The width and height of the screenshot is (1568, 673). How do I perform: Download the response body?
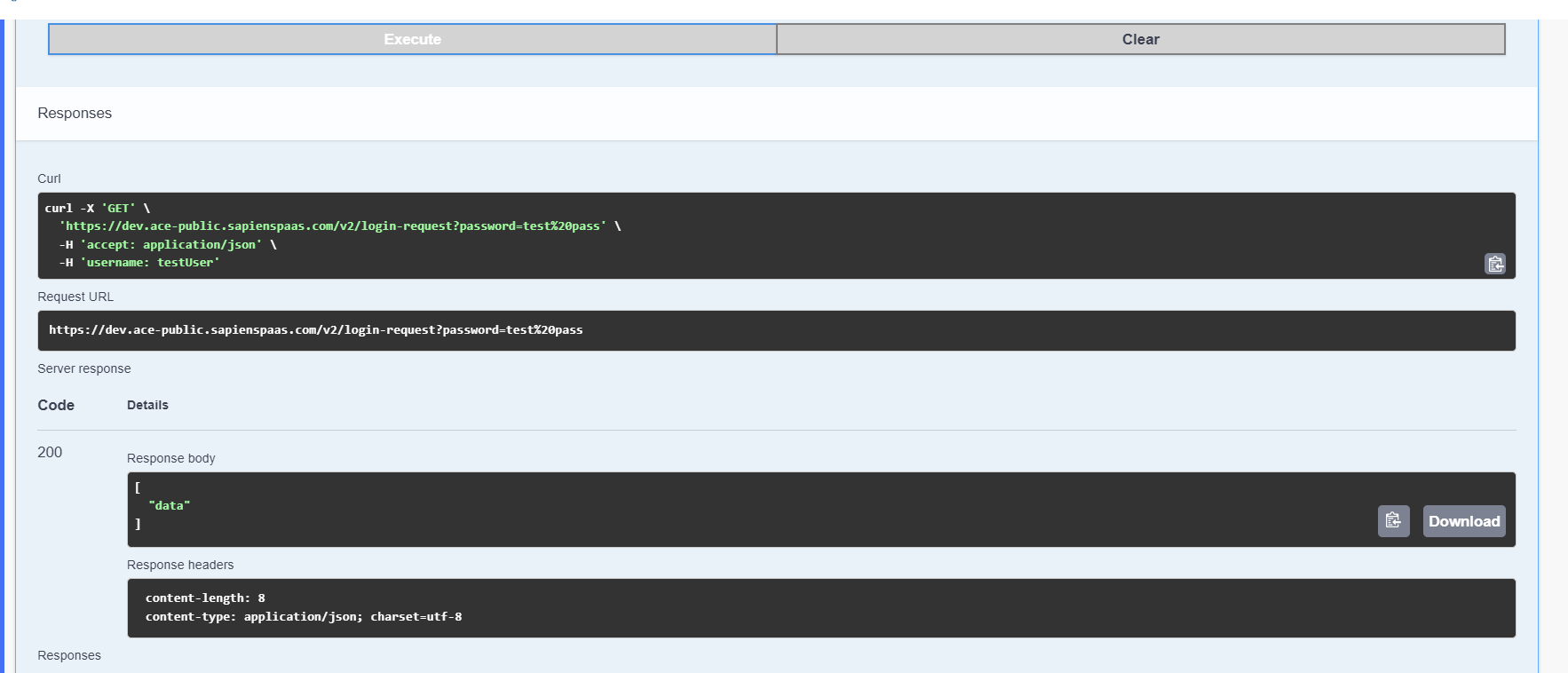[1463, 521]
